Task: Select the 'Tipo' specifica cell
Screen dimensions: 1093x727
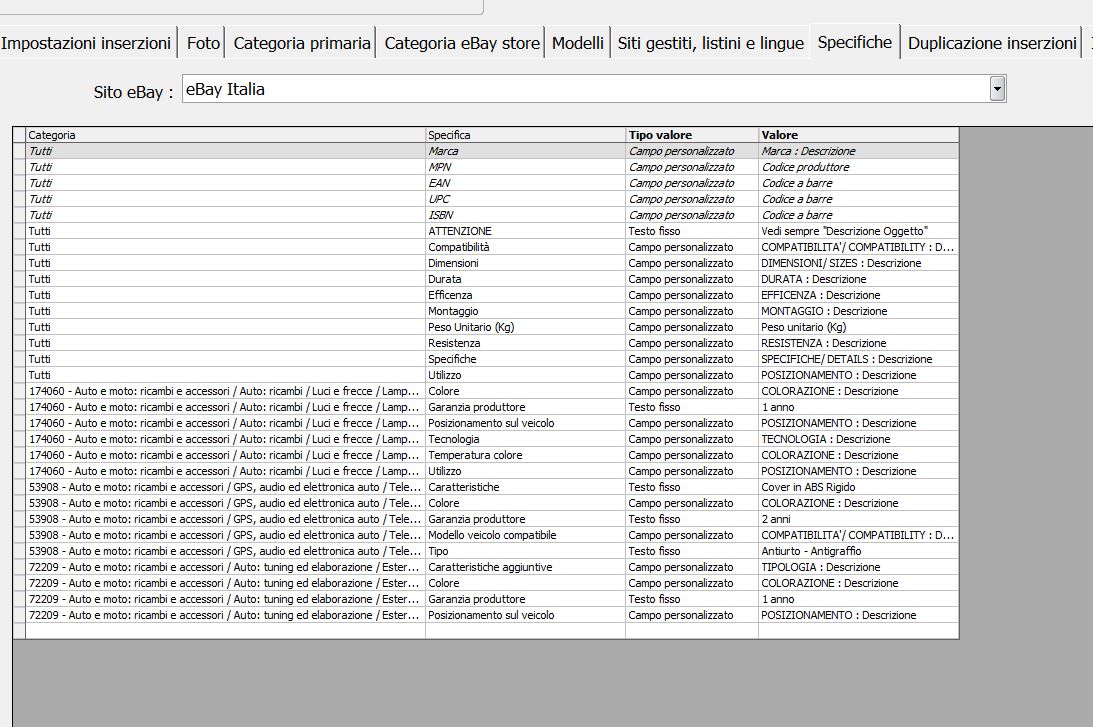Action: [526, 552]
